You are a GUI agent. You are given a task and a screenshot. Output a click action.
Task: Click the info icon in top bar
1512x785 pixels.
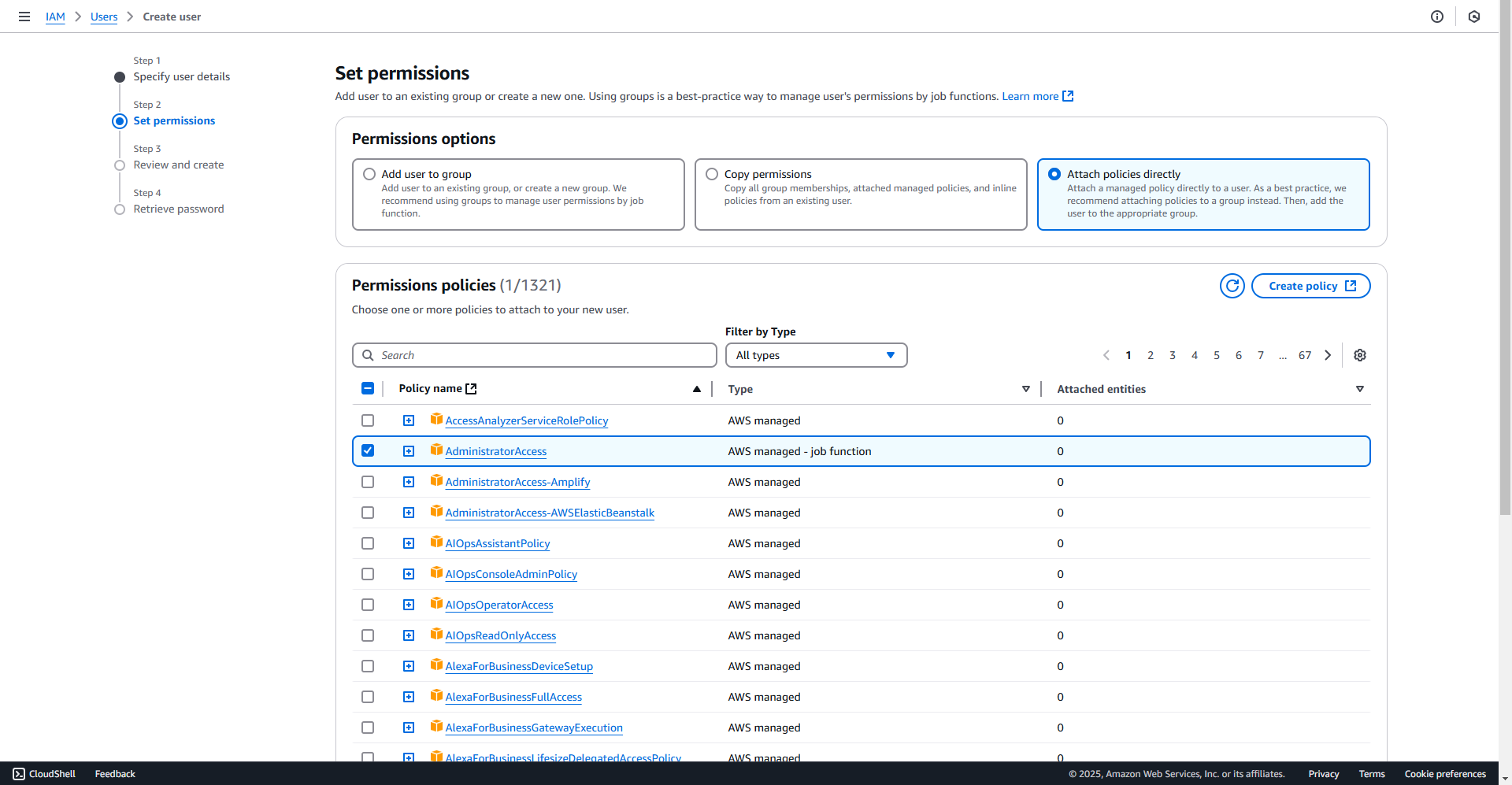pyautogui.click(x=1437, y=17)
